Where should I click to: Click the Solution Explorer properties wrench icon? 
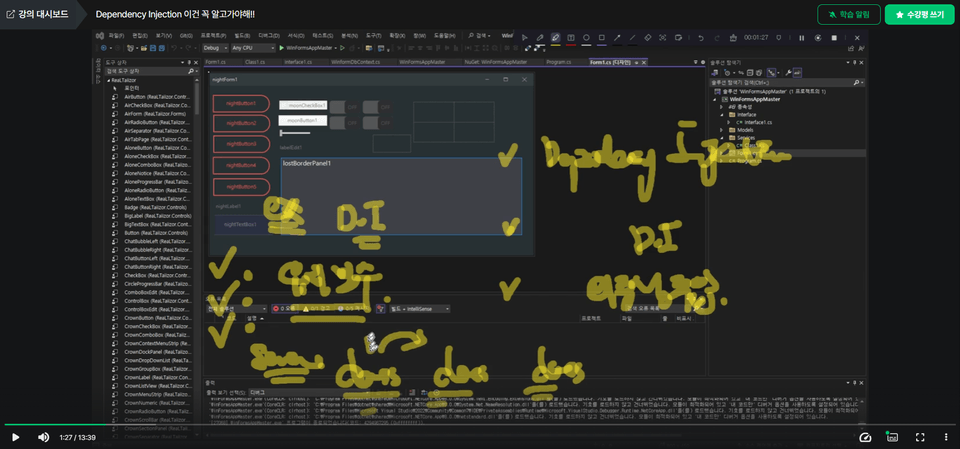pos(787,72)
